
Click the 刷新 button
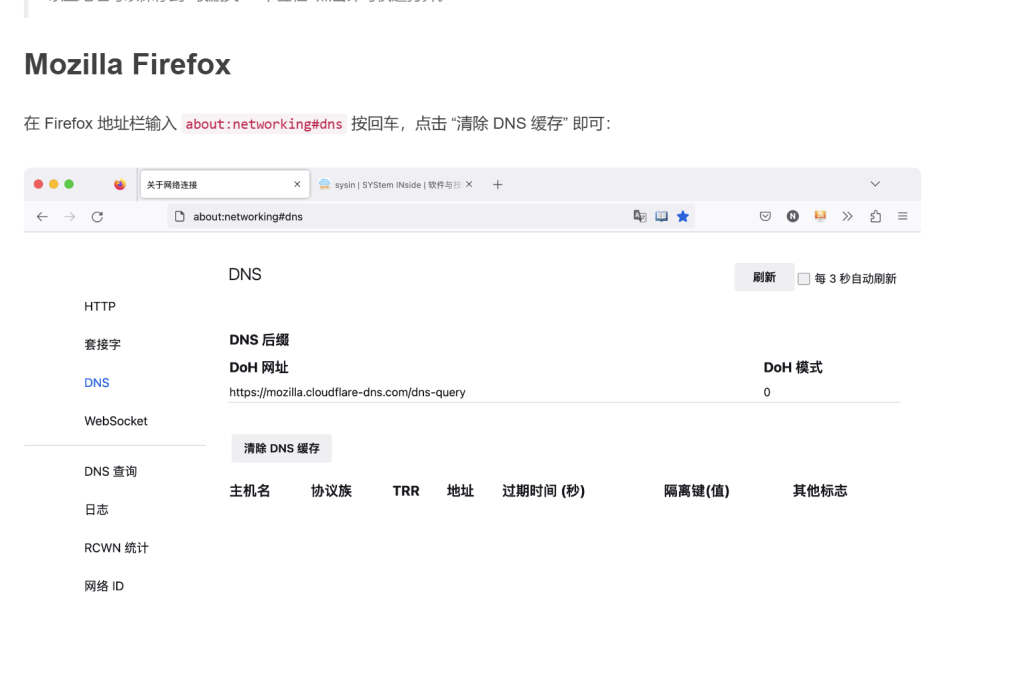[x=764, y=278]
